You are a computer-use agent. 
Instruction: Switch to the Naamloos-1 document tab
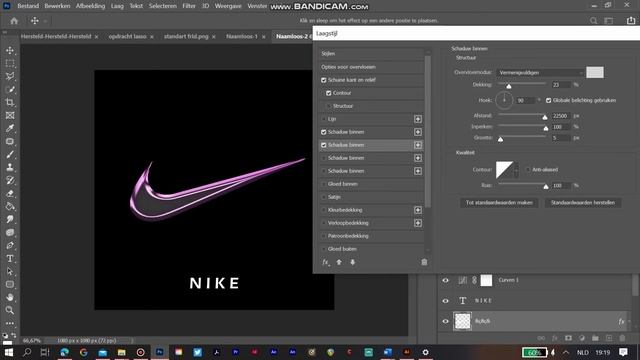pyautogui.click(x=242, y=36)
